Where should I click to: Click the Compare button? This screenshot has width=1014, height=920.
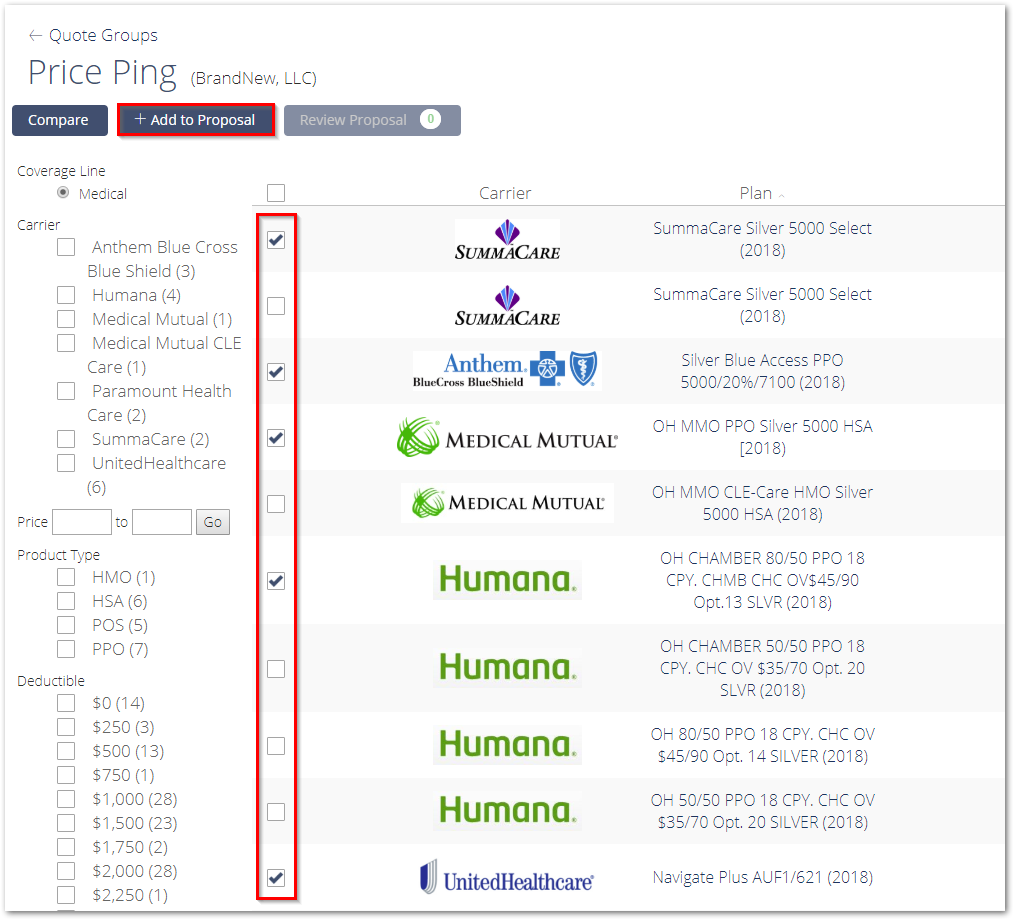(59, 120)
